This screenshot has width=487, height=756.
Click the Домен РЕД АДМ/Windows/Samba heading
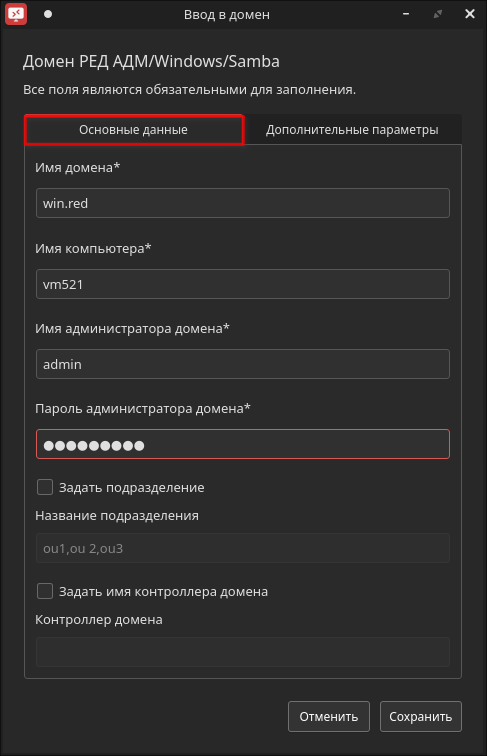(x=151, y=61)
